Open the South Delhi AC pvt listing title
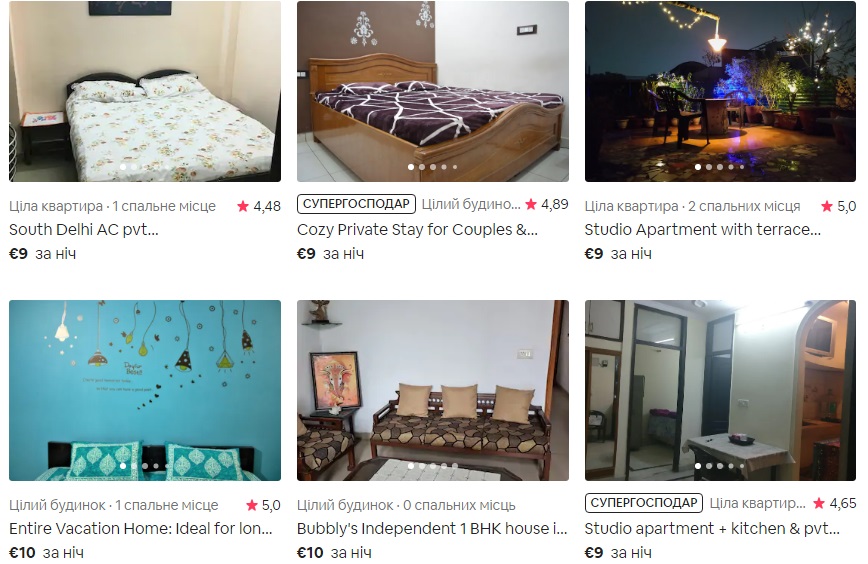Screen dimensions: 868x564 point(84,230)
